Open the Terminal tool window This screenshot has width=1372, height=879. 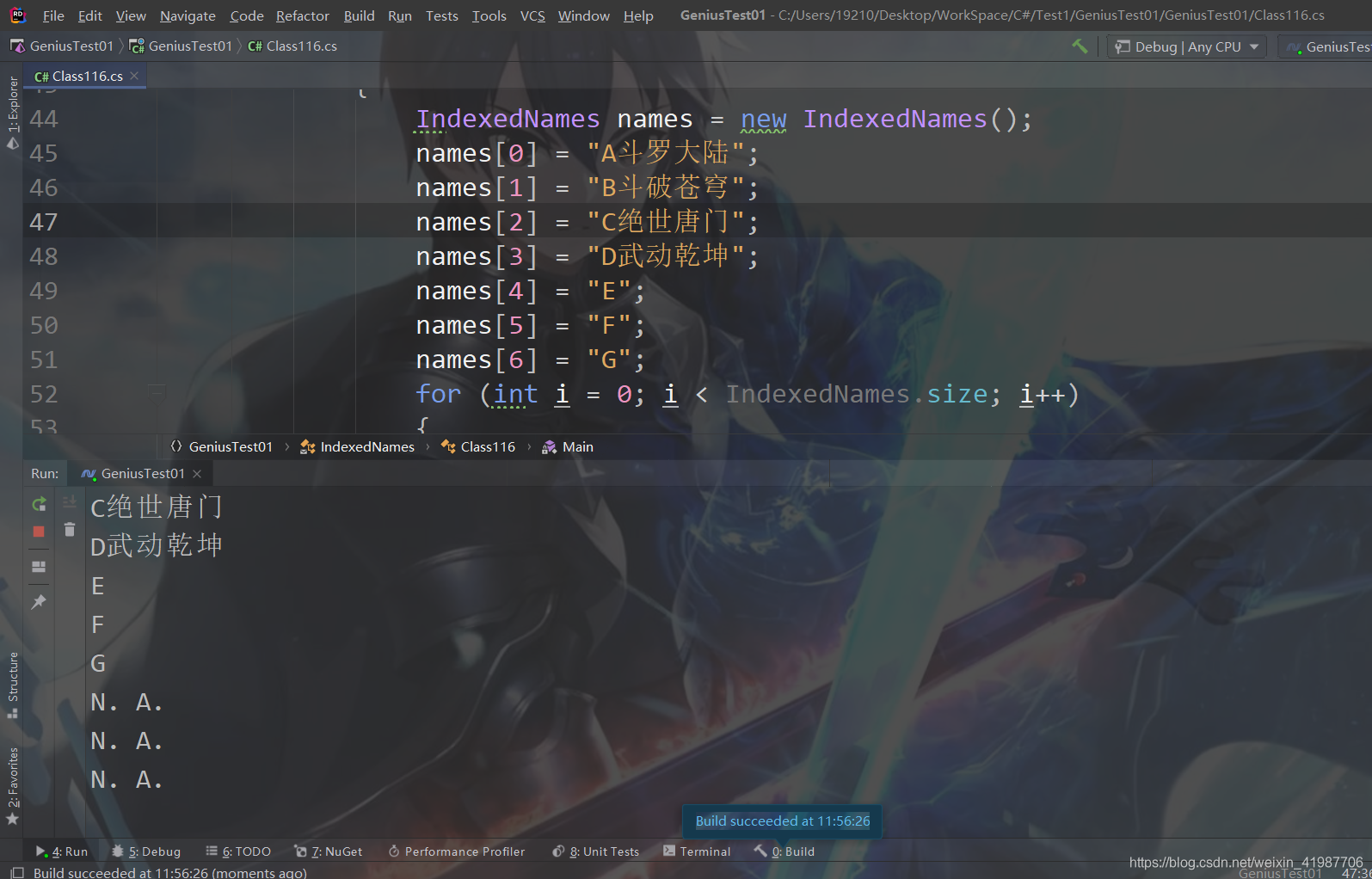(697, 851)
